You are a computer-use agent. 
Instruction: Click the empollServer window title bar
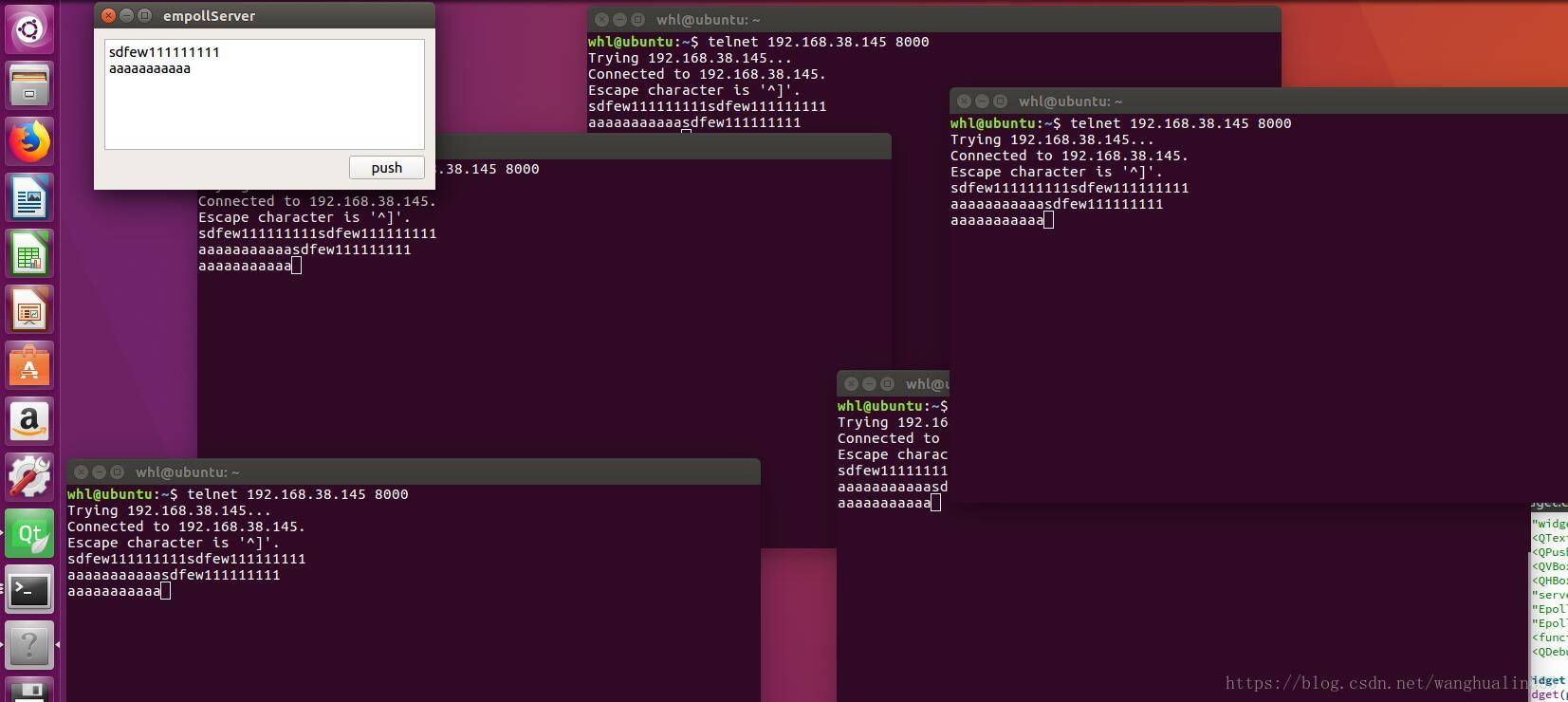(x=265, y=15)
